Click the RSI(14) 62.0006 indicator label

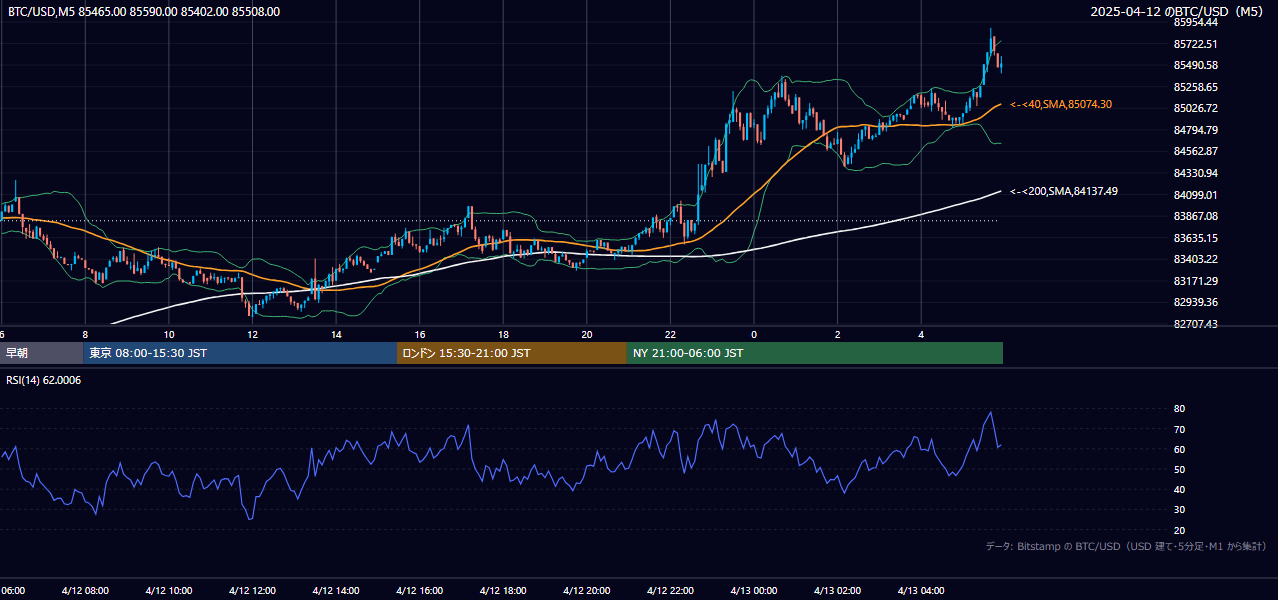tap(44, 380)
